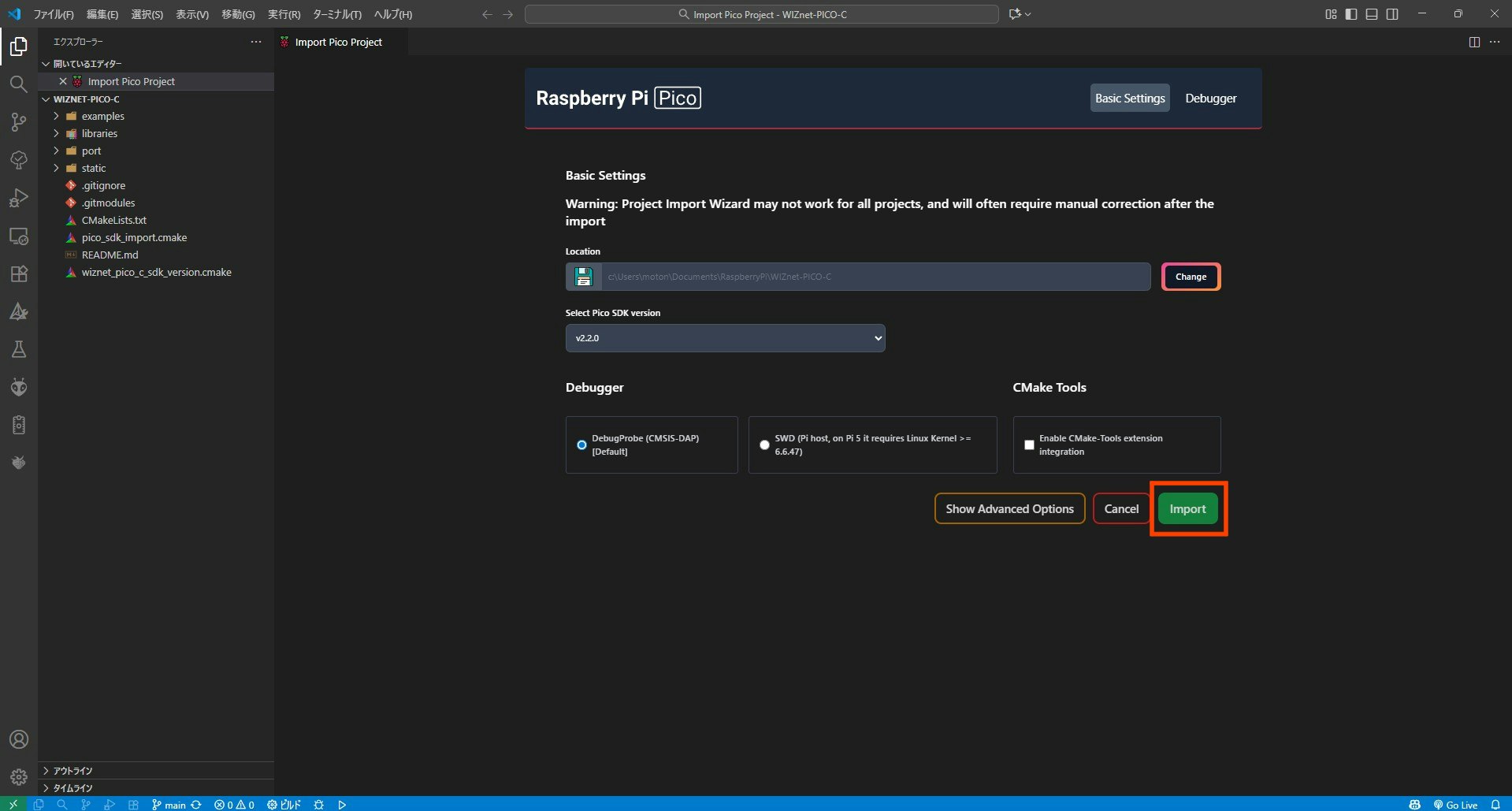Click Change button for project location
The image size is (1512, 811).
[x=1191, y=277]
